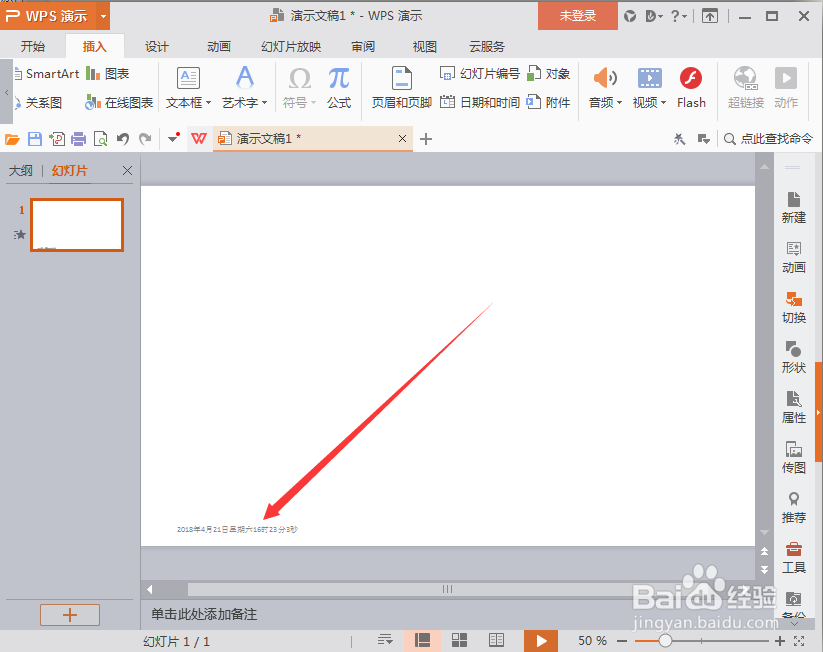Open file with folder icon
823x652 pixels.
coord(12,139)
